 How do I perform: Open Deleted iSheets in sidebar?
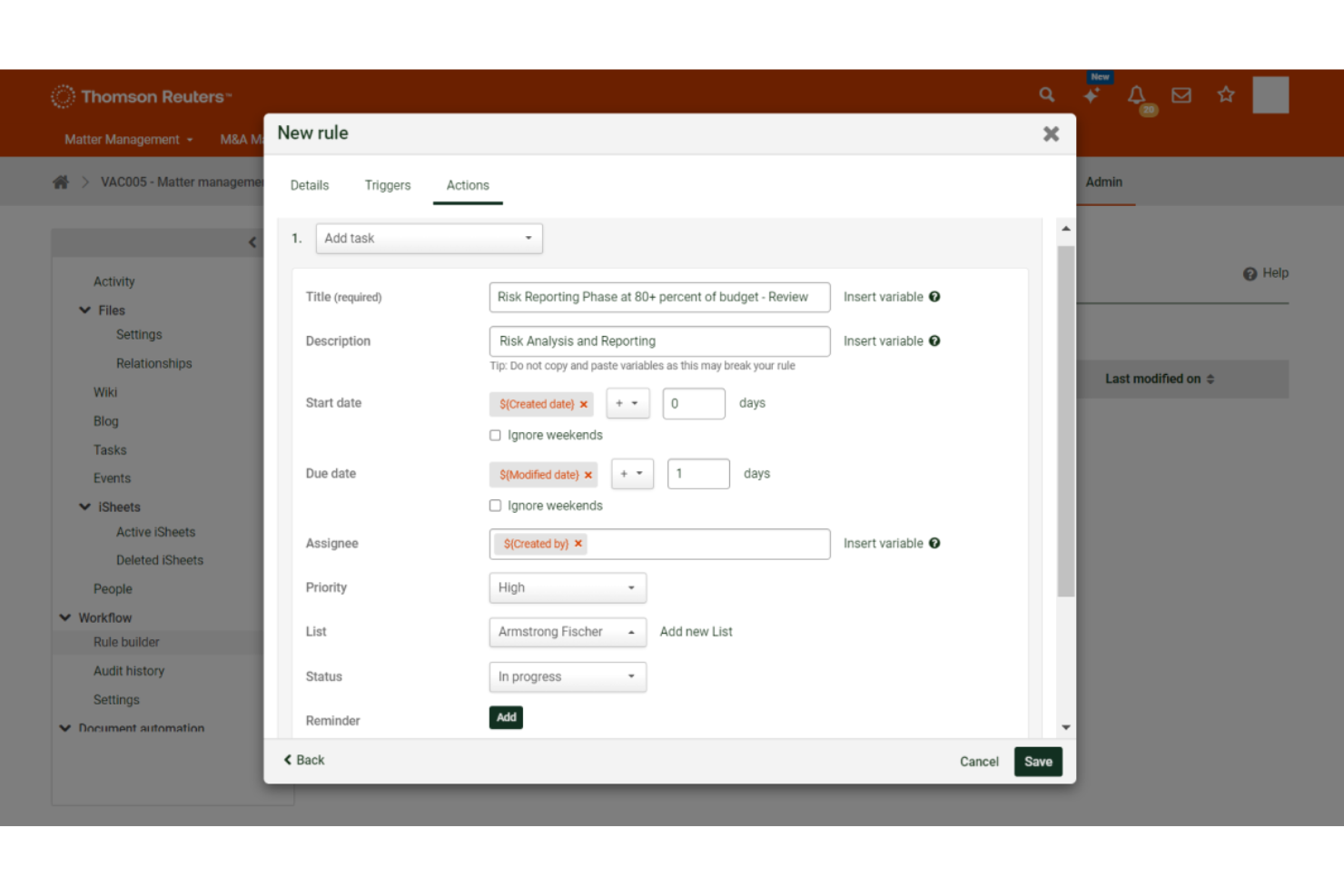click(159, 561)
